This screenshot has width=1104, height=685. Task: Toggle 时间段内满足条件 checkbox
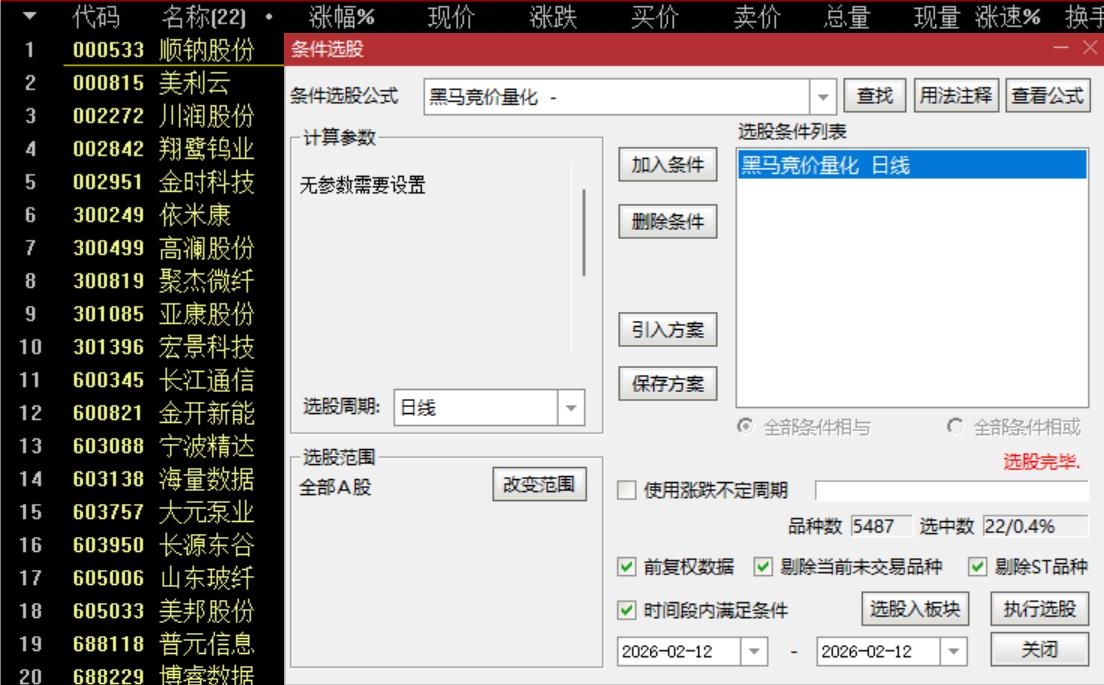tap(626, 610)
